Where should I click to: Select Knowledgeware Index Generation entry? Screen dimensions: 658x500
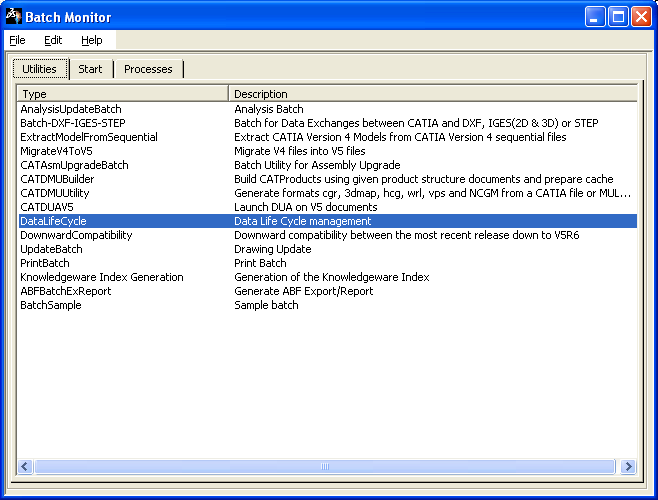[x=102, y=277]
